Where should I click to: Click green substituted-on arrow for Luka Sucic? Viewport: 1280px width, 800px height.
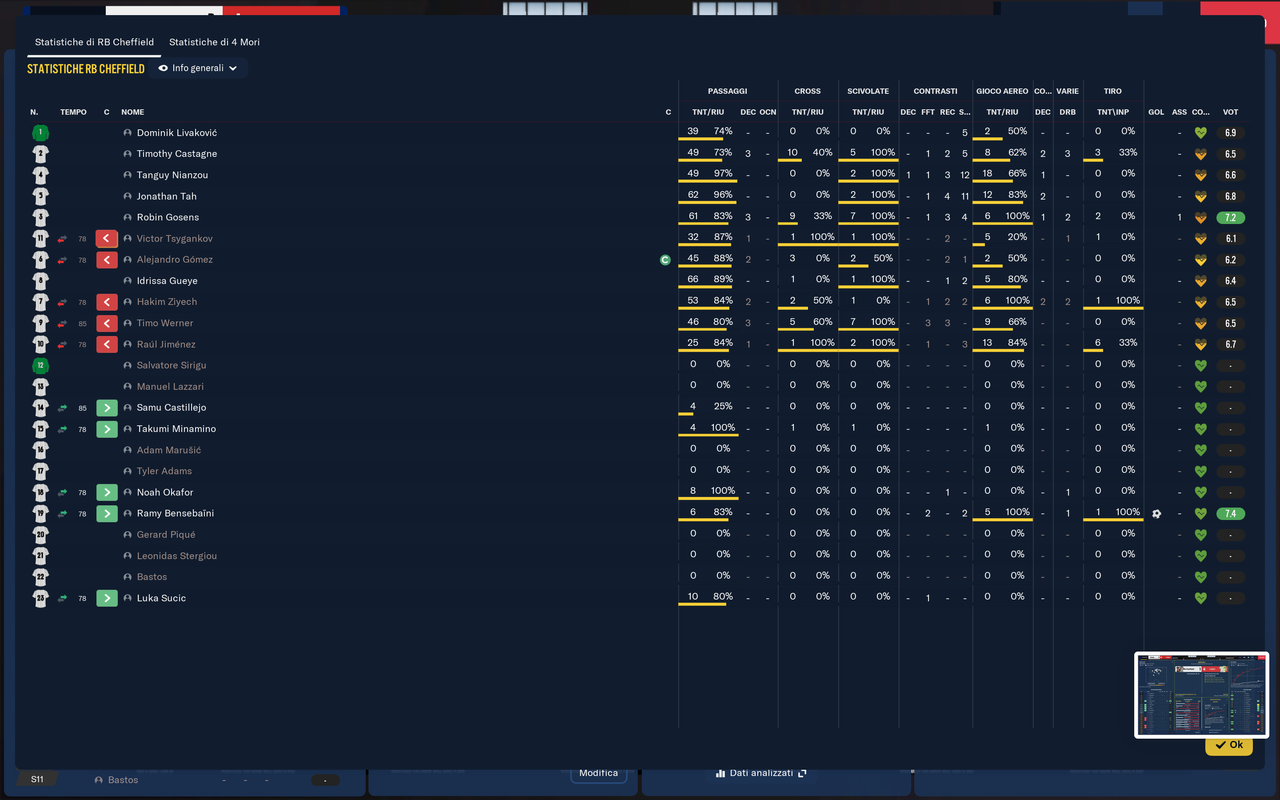coord(107,598)
